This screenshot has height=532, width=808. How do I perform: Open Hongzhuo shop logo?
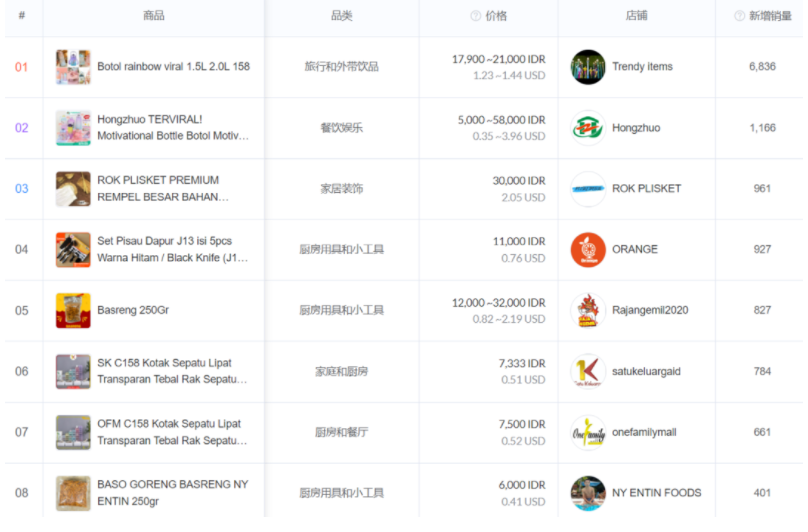pos(588,128)
